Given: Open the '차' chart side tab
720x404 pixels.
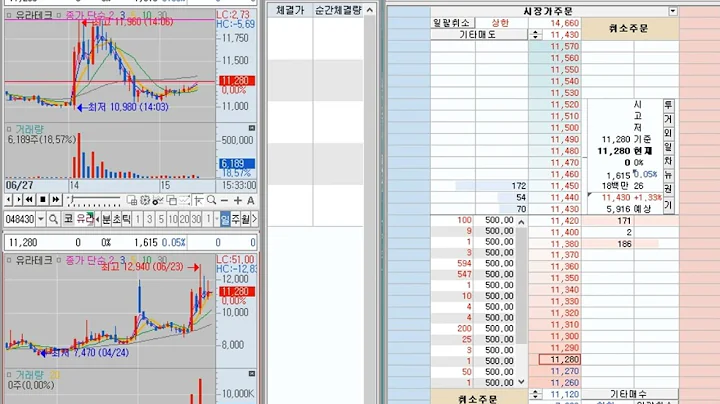Looking at the screenshot, I should 669,161.
